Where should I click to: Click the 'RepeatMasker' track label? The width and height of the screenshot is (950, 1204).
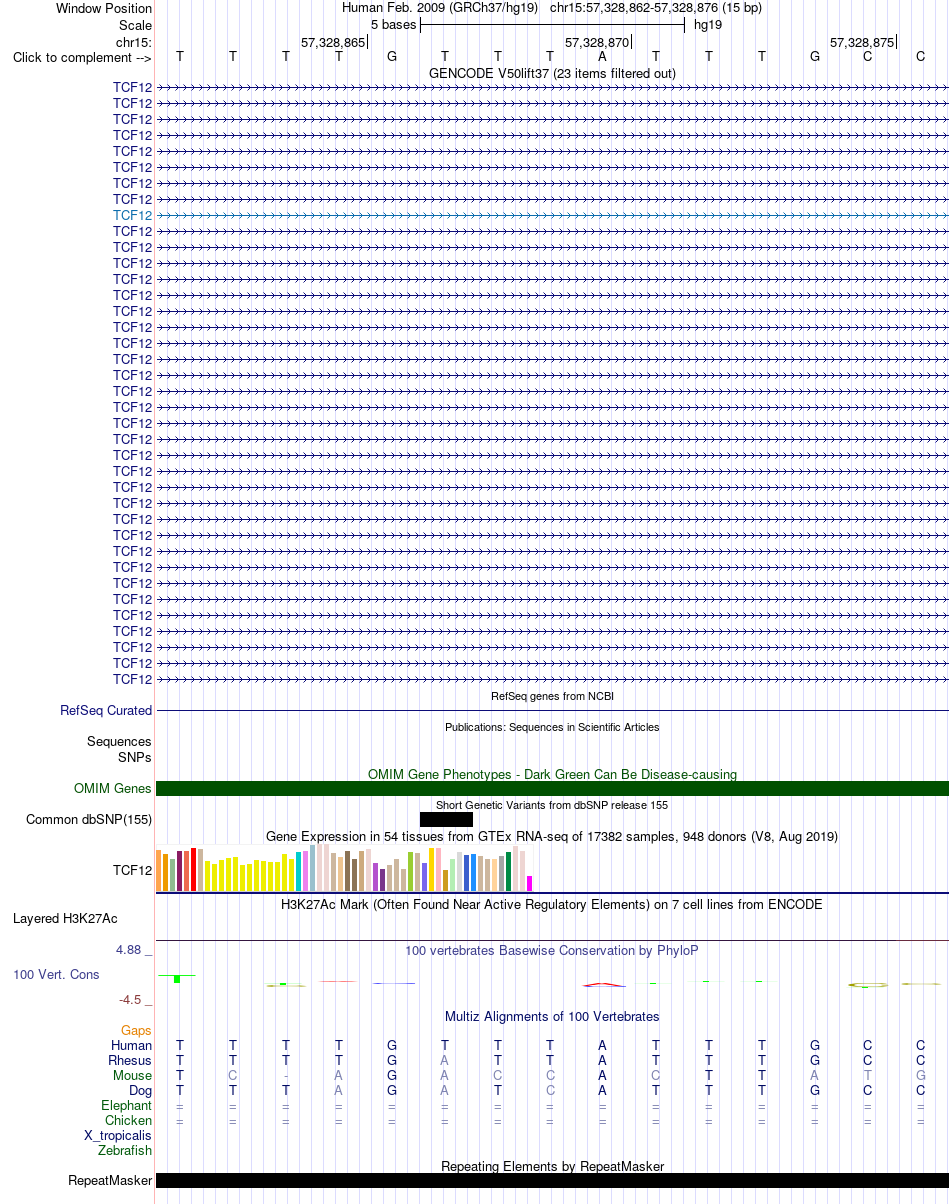coord(110,1181)
